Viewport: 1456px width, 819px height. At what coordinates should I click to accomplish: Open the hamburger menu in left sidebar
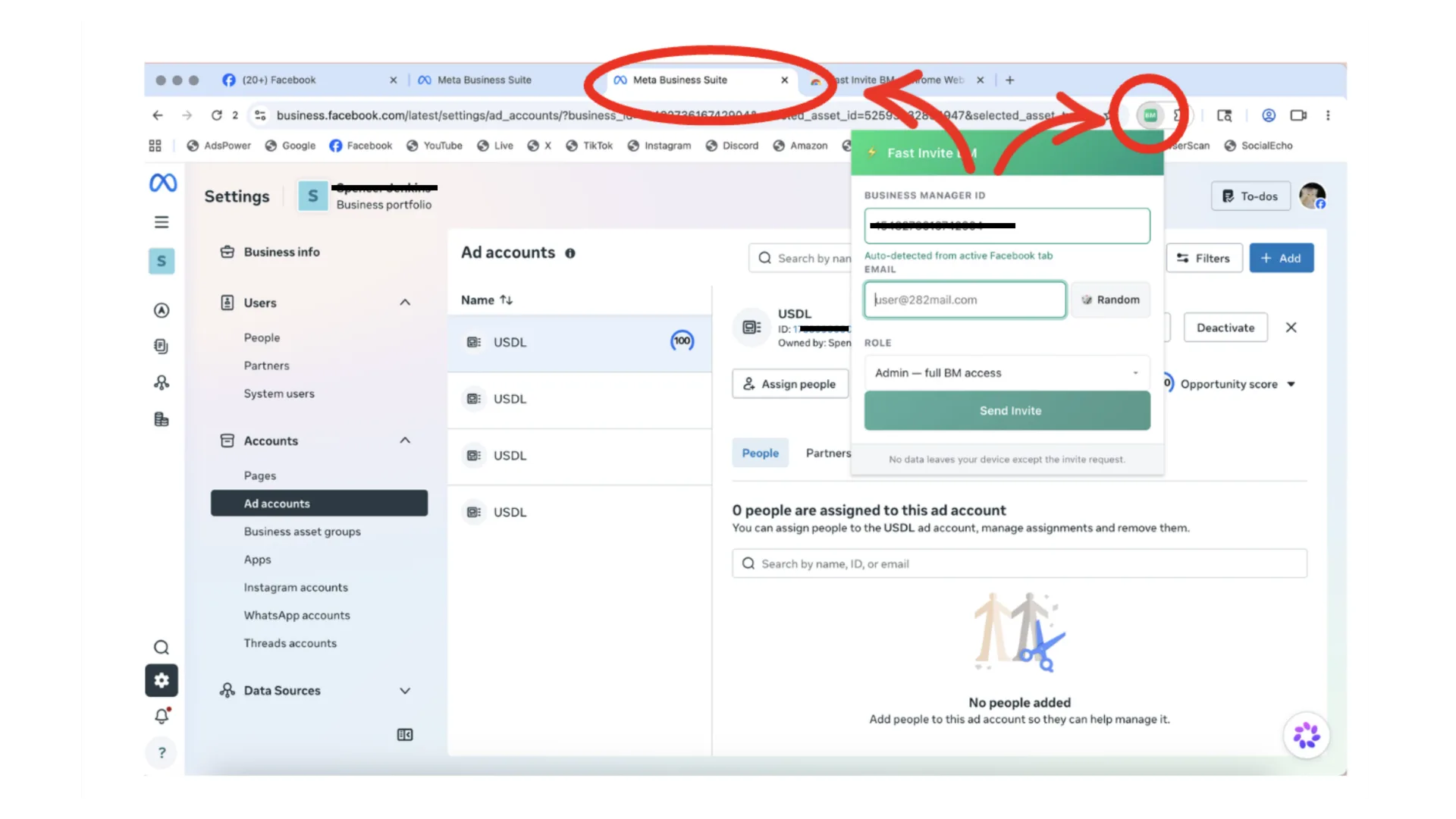tap(162, 222)
